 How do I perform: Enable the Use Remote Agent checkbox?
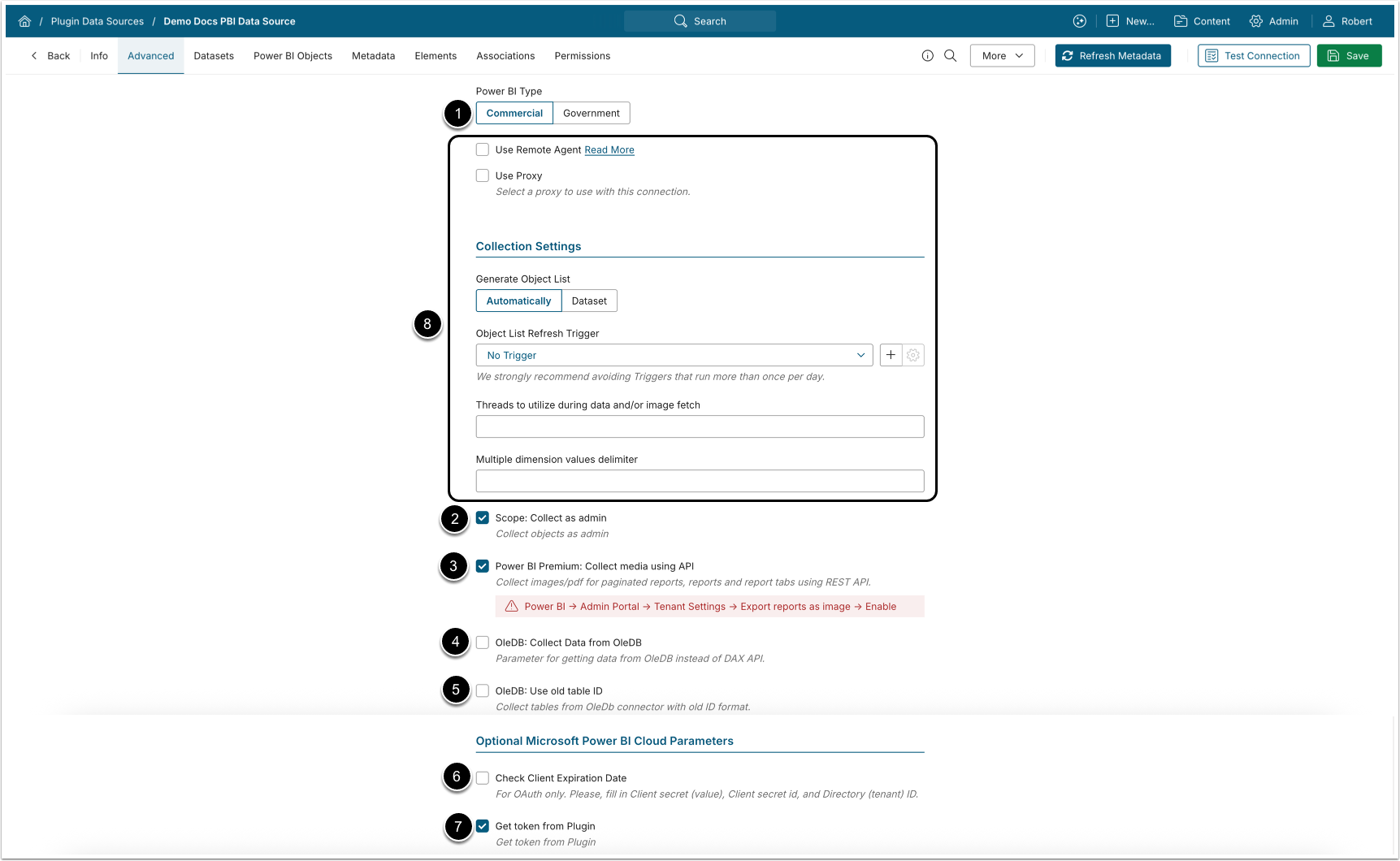(482, 149)
